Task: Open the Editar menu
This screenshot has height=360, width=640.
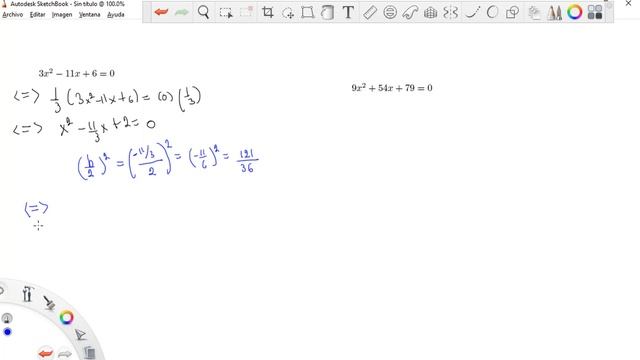Action: pyautogui.click(x=38, y=15)
